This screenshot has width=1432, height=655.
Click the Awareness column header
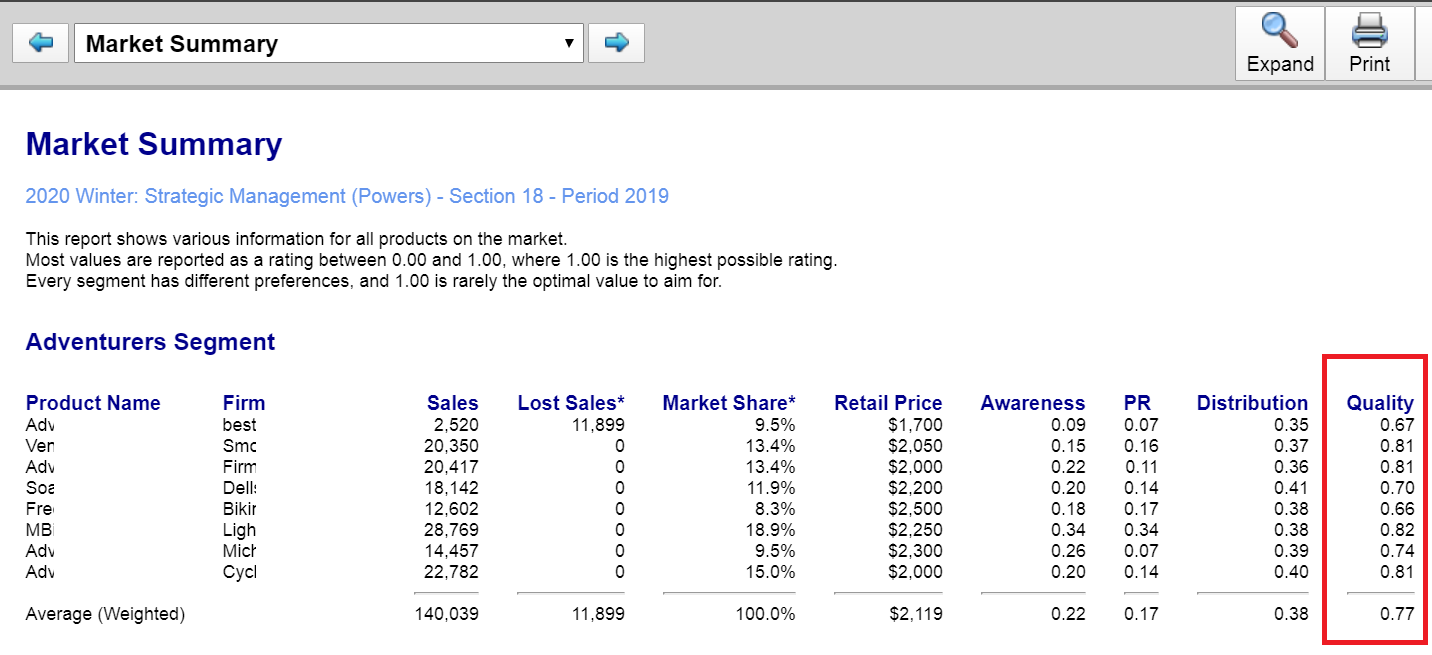coord(1033,402)
